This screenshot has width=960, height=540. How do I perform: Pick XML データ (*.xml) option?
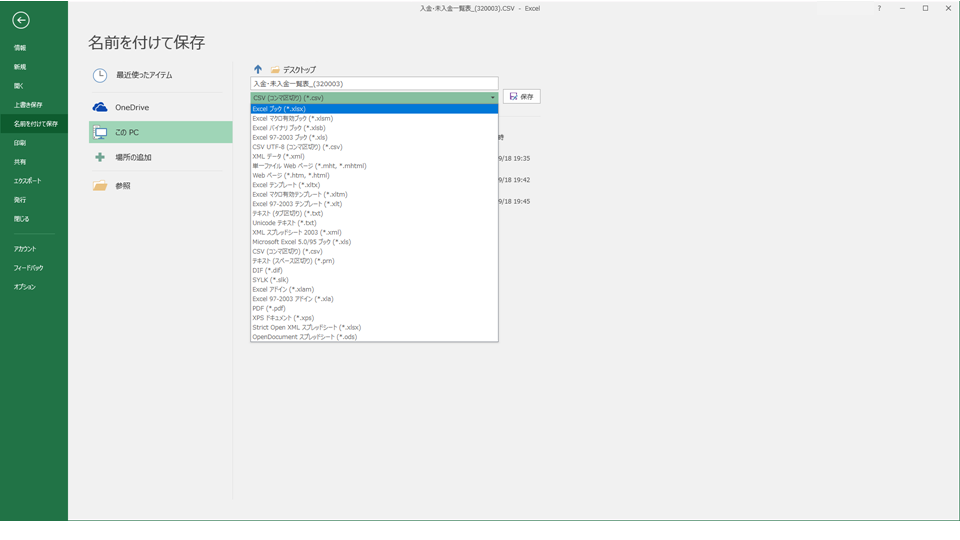[x=374, y=157]
